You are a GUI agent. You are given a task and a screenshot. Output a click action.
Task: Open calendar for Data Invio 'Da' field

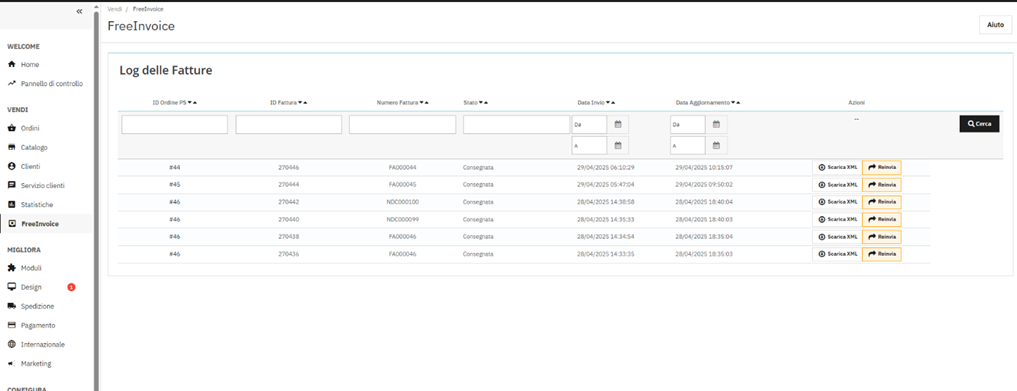point(618,124)
